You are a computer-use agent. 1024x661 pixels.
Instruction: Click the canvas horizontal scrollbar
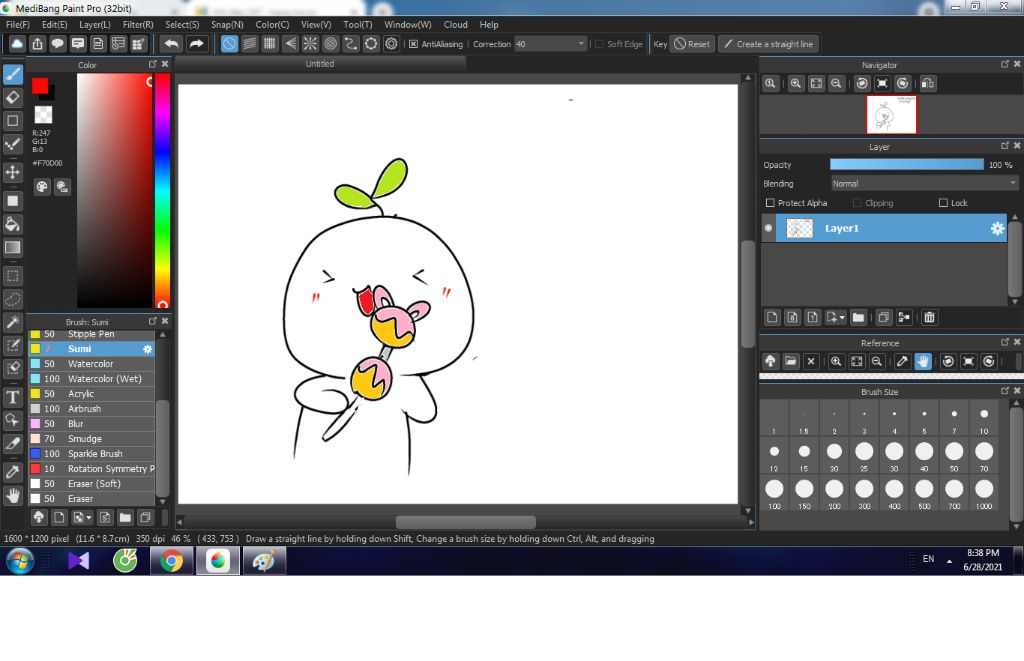(x=465, y=522)
